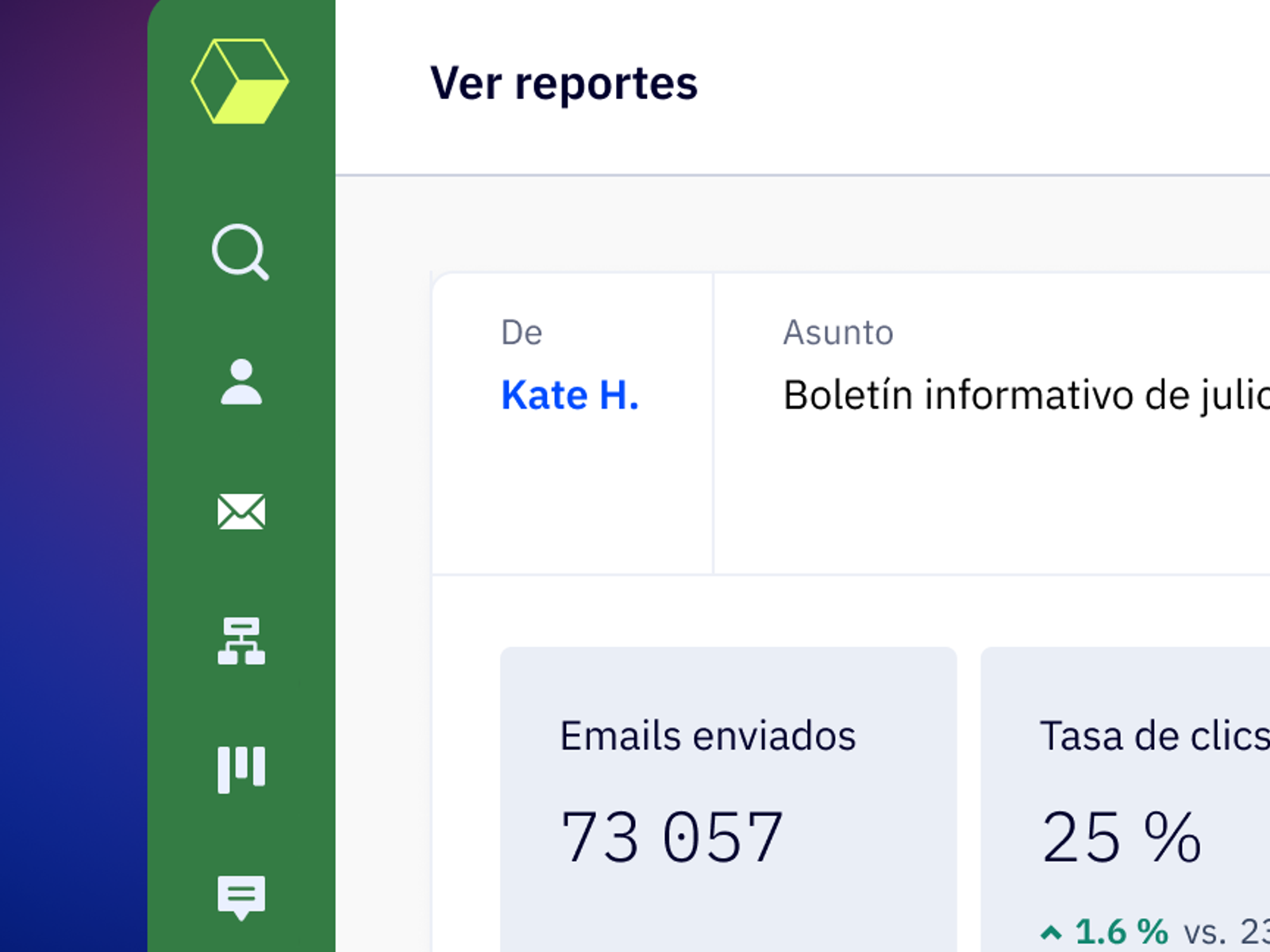The height and width of the screenshot is (952, 1270).
Task: Click the Tasa de clics card title
Action: (x=1153, y=736)
